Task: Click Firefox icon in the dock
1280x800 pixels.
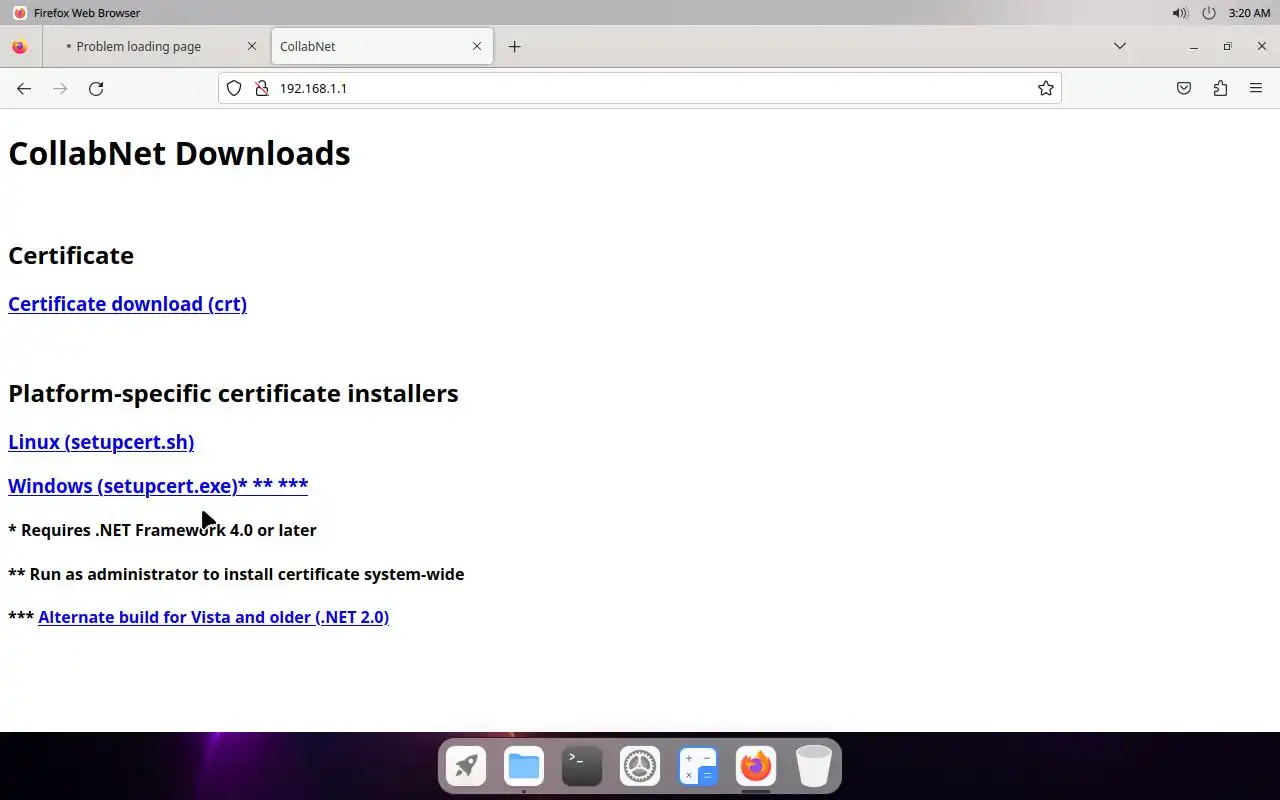Action: [x=756, y=767]
